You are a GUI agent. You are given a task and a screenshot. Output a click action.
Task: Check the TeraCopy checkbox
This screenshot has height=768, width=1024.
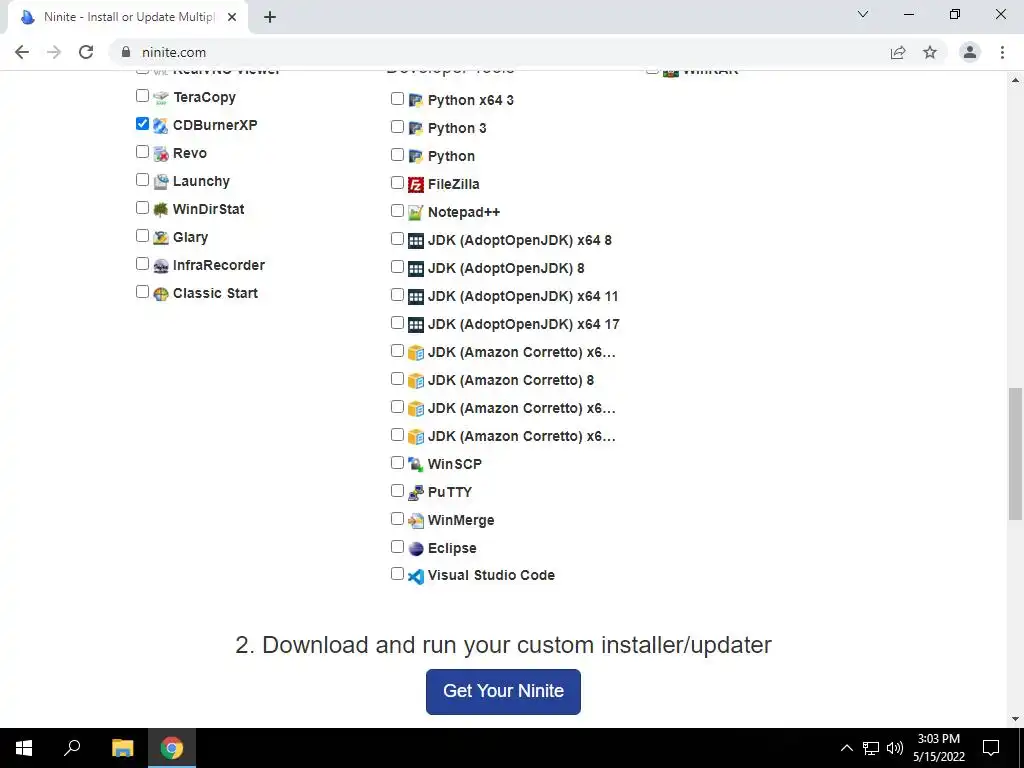pos(142,95)
